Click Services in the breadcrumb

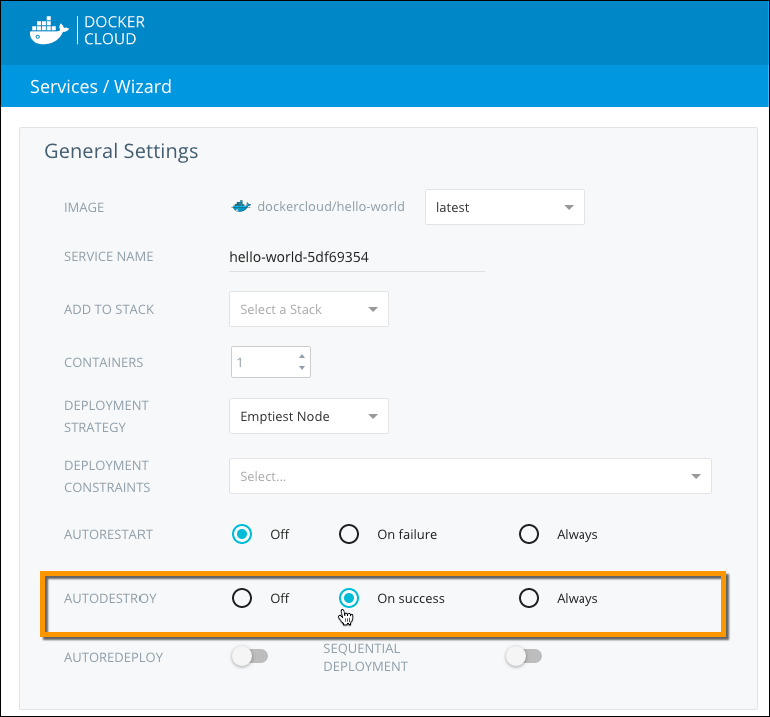(x=64, y=87)
